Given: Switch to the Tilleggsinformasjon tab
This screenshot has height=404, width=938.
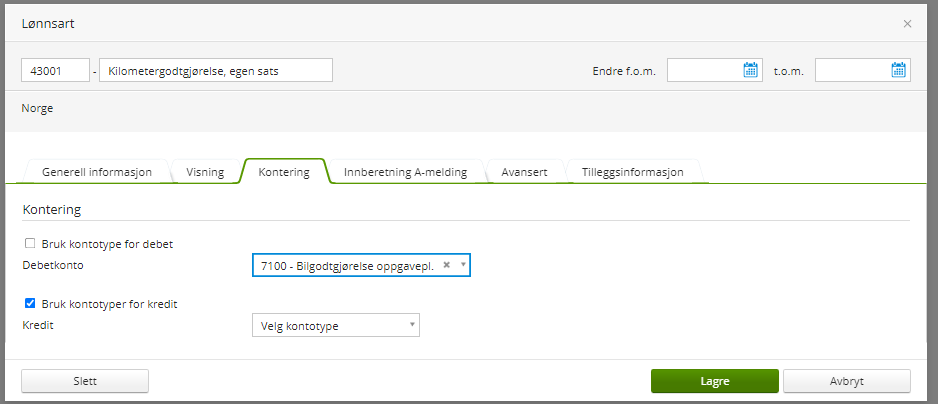Looking at the screenshot, I should [632, 172].
